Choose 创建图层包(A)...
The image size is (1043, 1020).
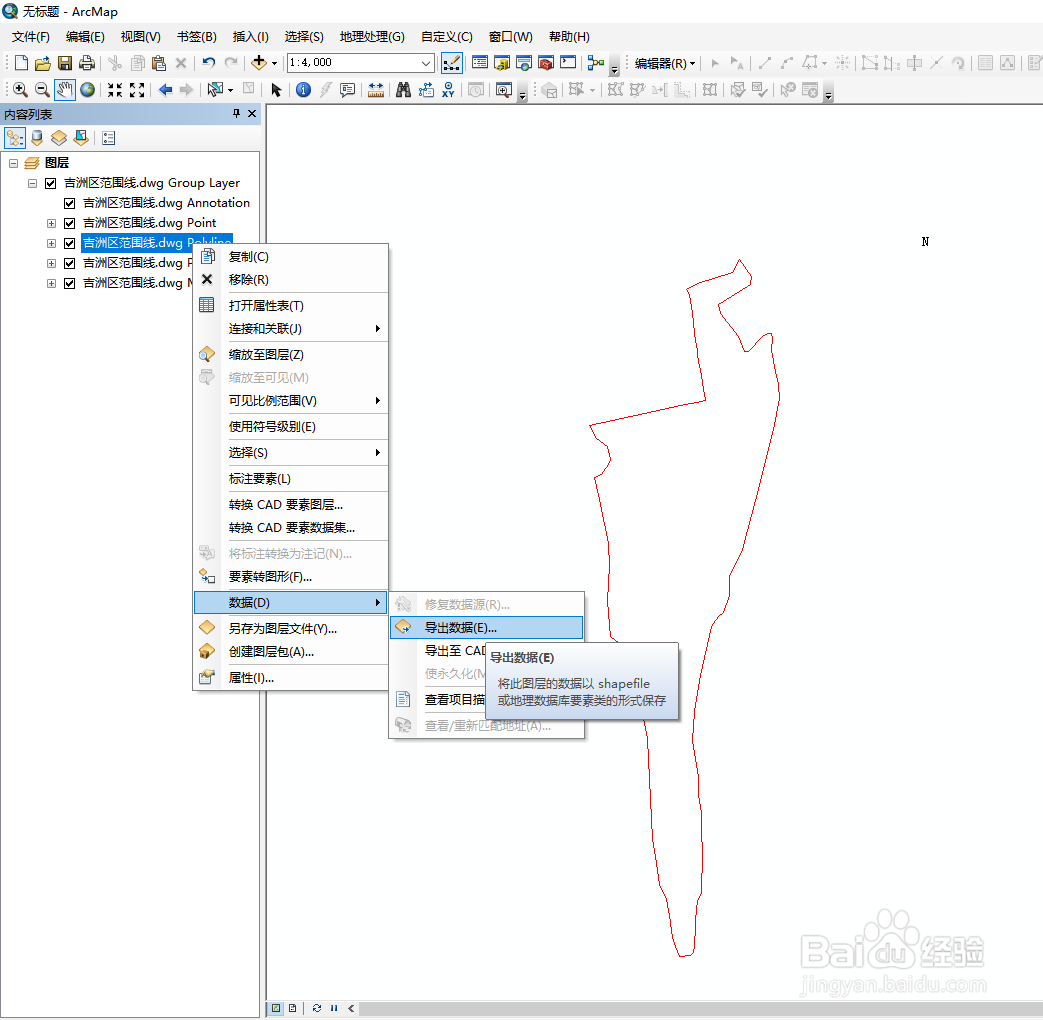(291, 651)
